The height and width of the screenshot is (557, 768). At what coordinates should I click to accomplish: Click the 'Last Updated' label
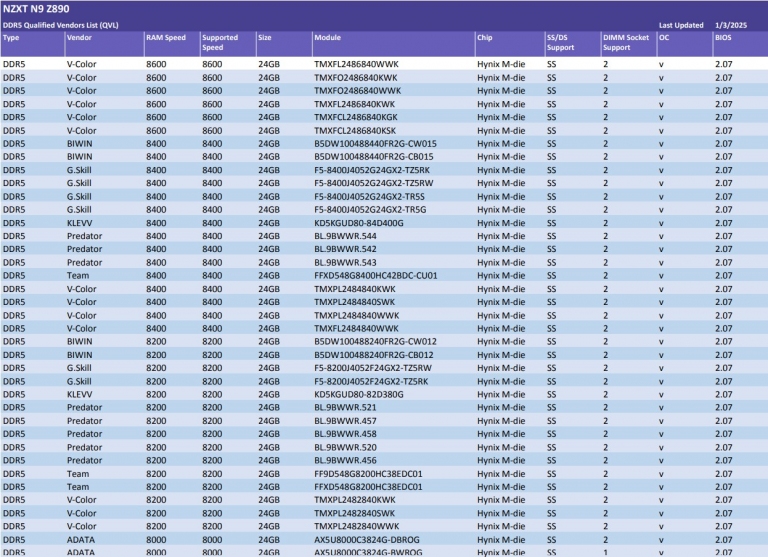(681, 25)
